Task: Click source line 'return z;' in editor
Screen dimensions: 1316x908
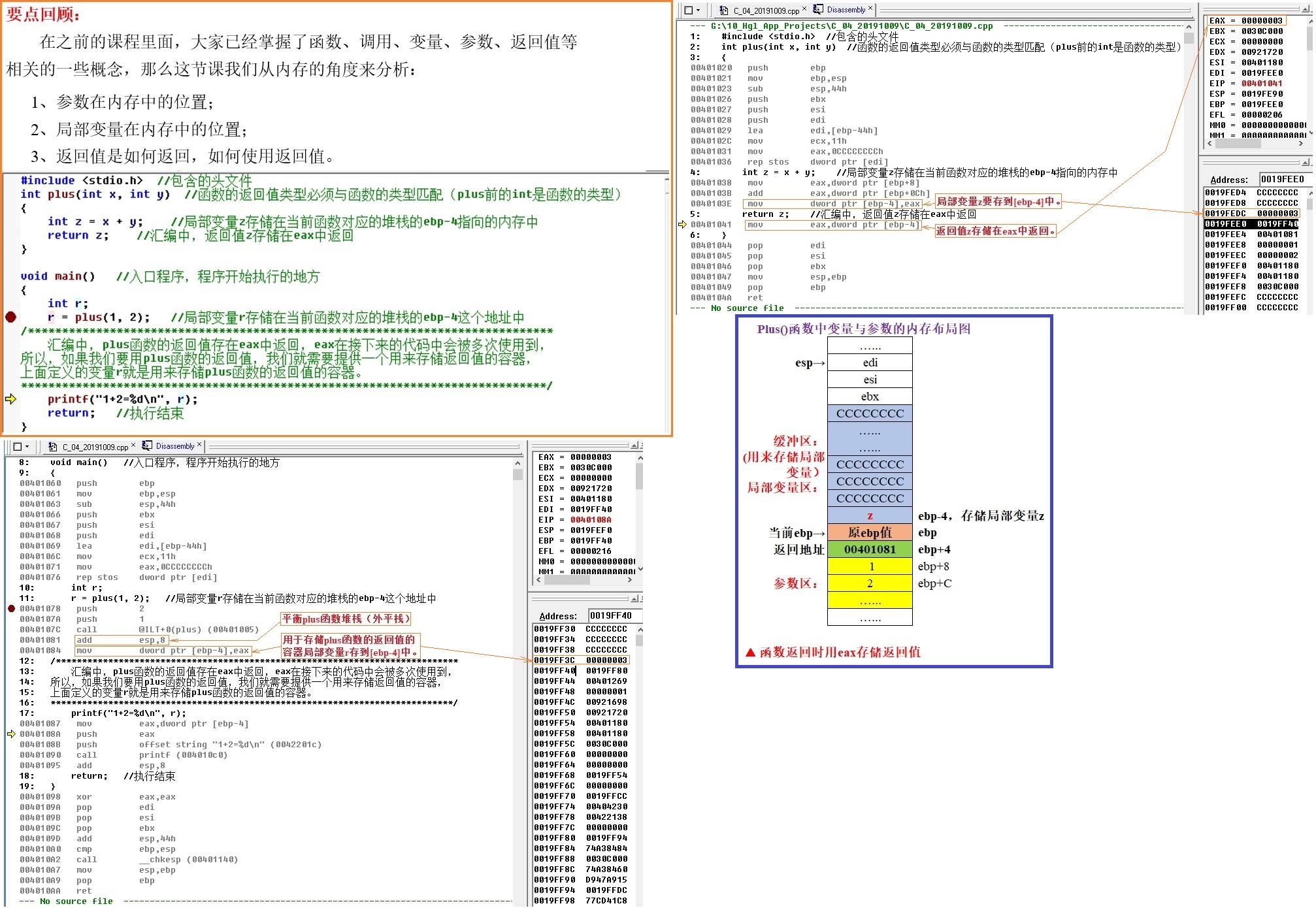Action: point(78,235)
